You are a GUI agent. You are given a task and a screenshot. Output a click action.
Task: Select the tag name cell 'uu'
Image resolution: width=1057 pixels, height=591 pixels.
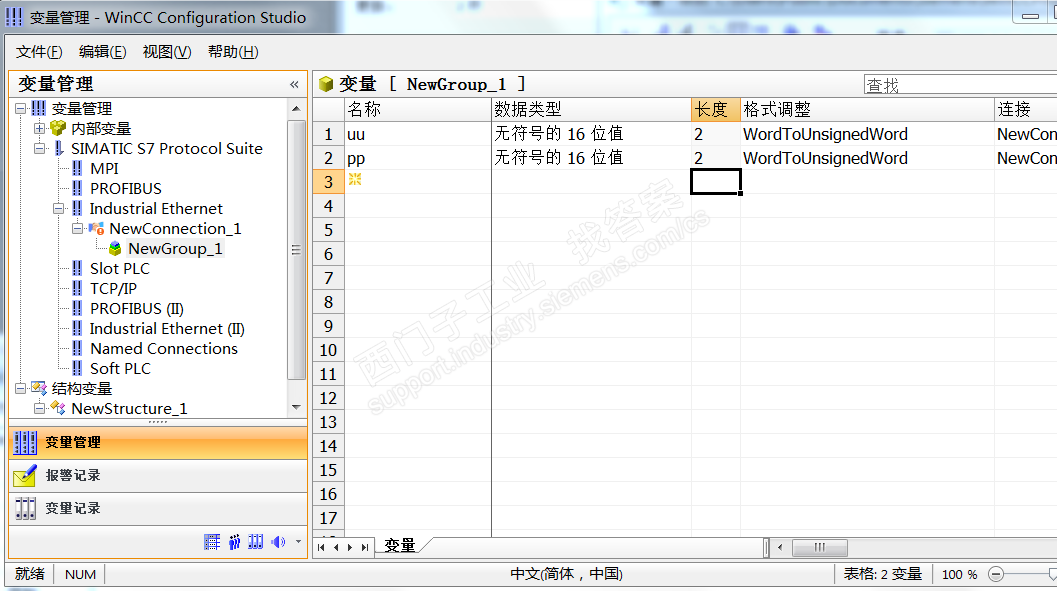click(418, 134)
